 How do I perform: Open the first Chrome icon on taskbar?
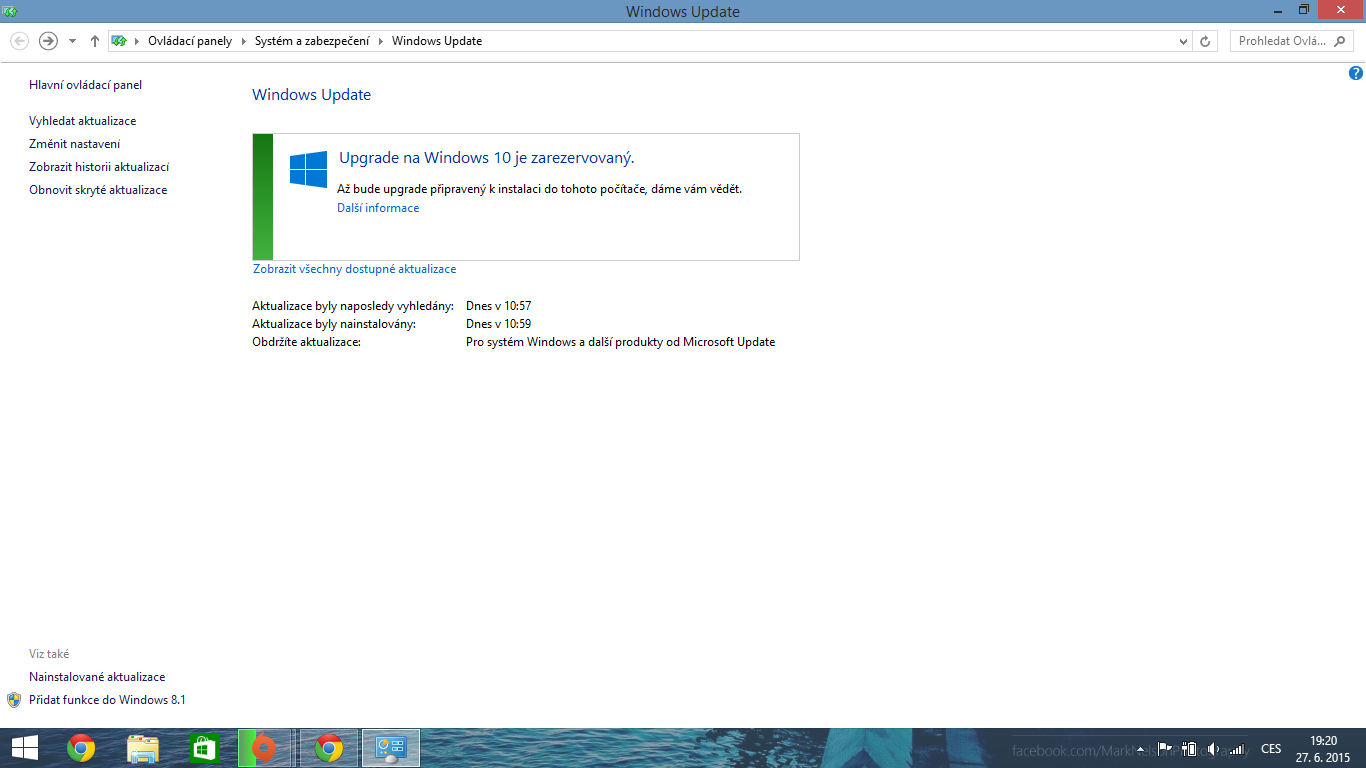[x=81, y=748]
